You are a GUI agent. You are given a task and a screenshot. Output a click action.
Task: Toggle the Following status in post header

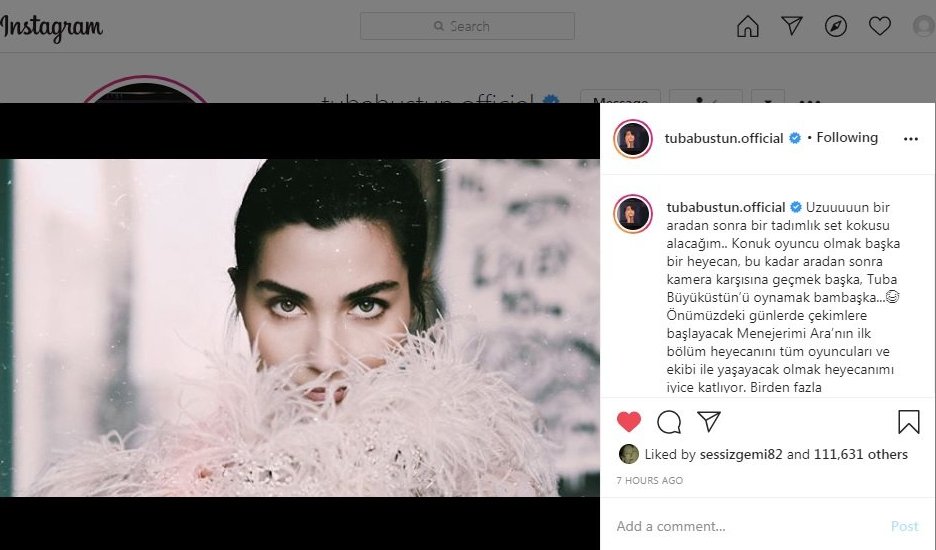click(x=847, y=138)
